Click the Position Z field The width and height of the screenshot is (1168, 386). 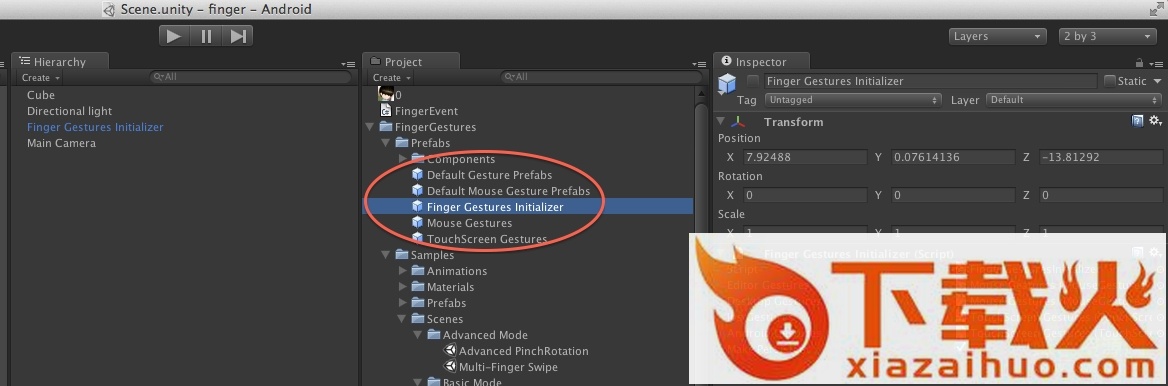[1102, 157]
